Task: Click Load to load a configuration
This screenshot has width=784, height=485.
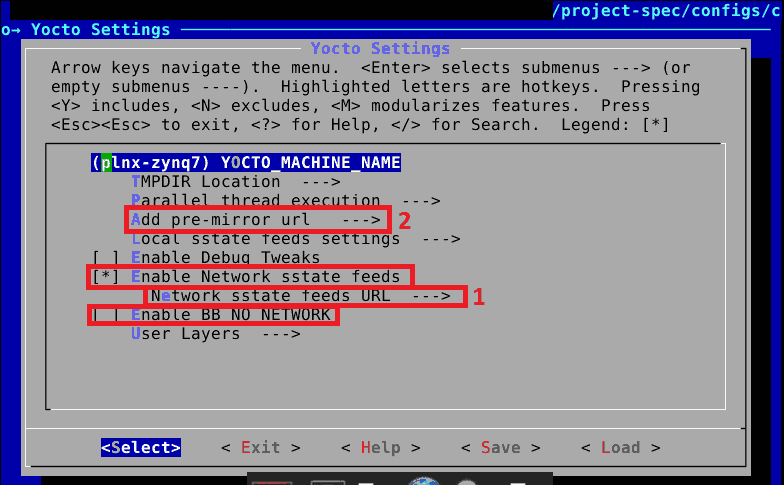Action: pos(620,448)
